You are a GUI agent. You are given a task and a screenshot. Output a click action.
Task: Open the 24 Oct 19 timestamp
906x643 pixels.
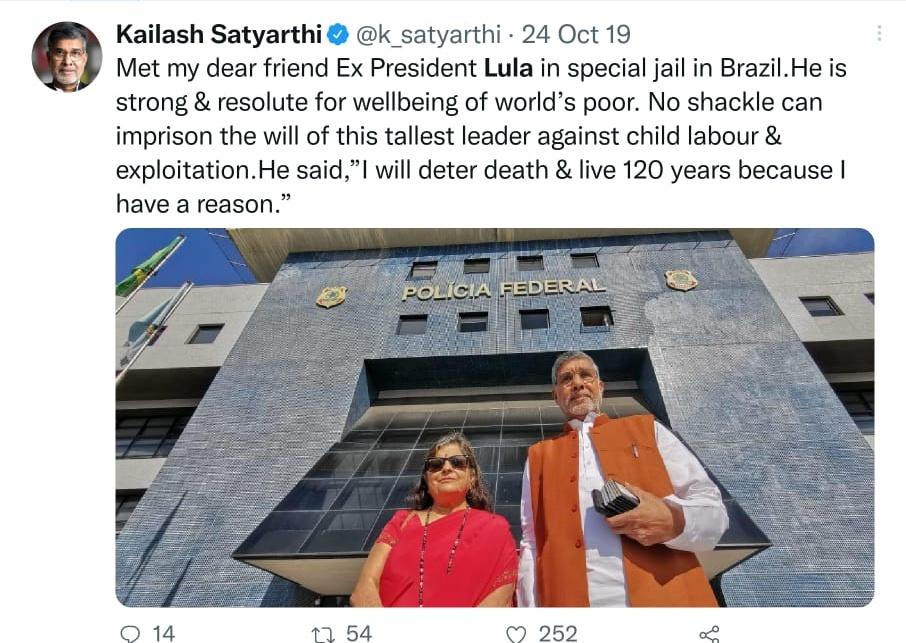coord(576,35)
